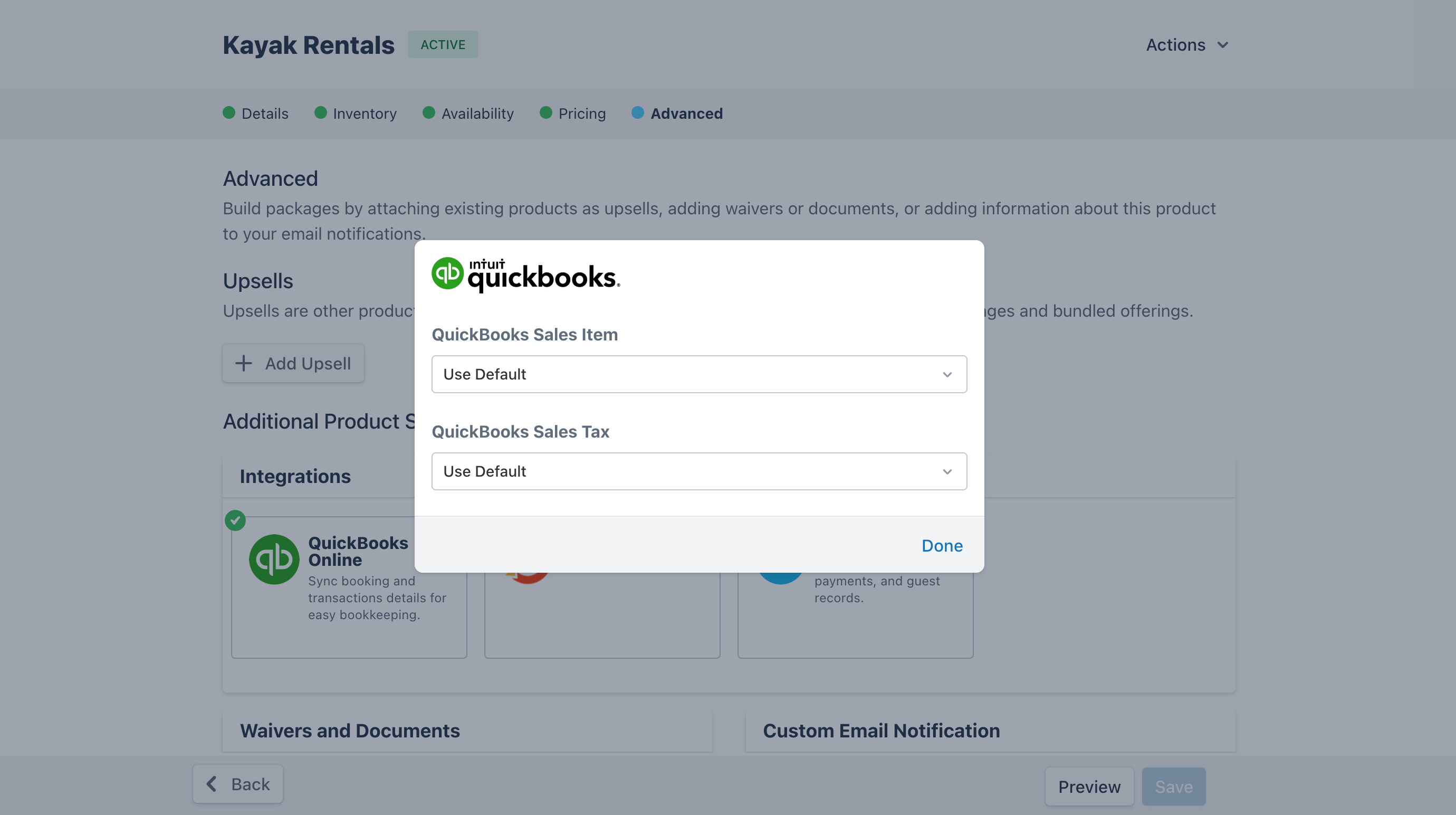The width and height of the screenshot is (1456, 815).
Task: Click the ACTIVE status badge
Action: coord(443,44)
